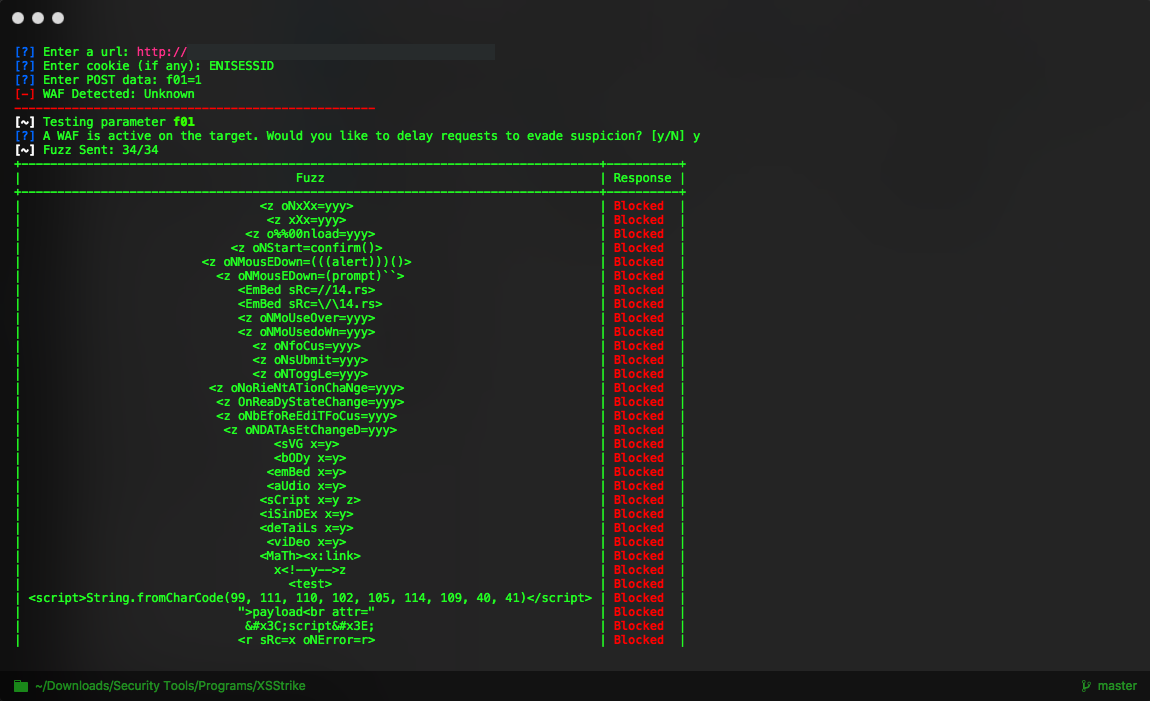This screenshot has height=701, width=1150.
Task: Select the oNToggLe=yyy payload
Action: point(310,373)
